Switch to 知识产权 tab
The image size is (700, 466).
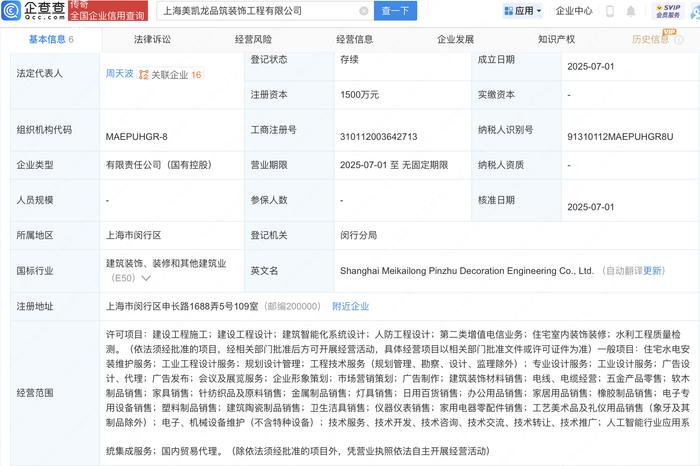pos(556,39)
